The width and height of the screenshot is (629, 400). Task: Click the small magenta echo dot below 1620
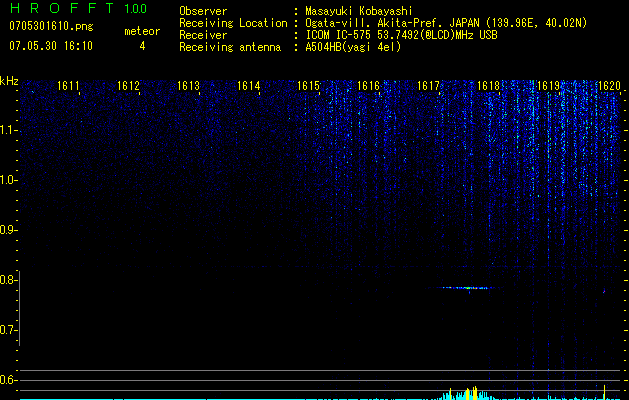(604, 291)
